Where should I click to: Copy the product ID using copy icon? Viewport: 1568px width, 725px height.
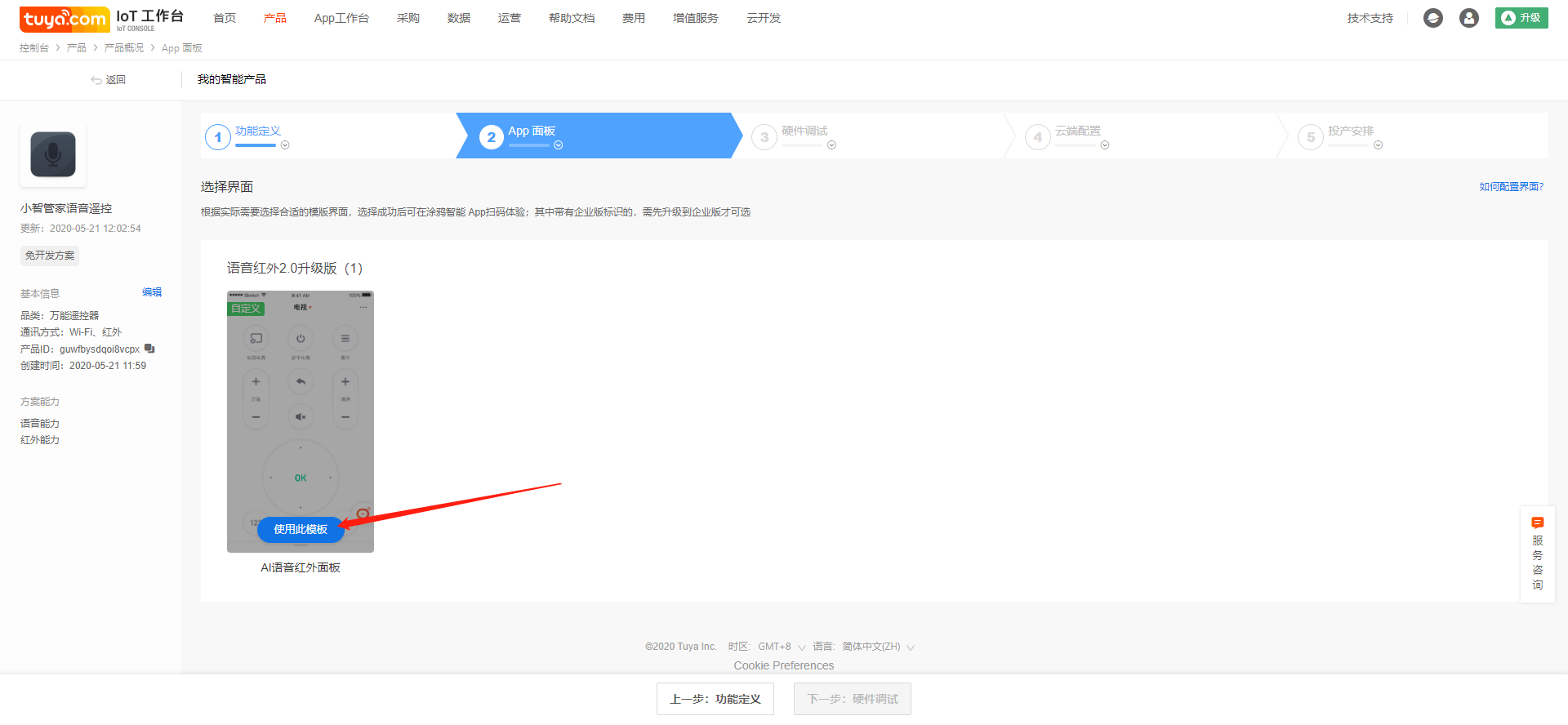tap(149, 349)
